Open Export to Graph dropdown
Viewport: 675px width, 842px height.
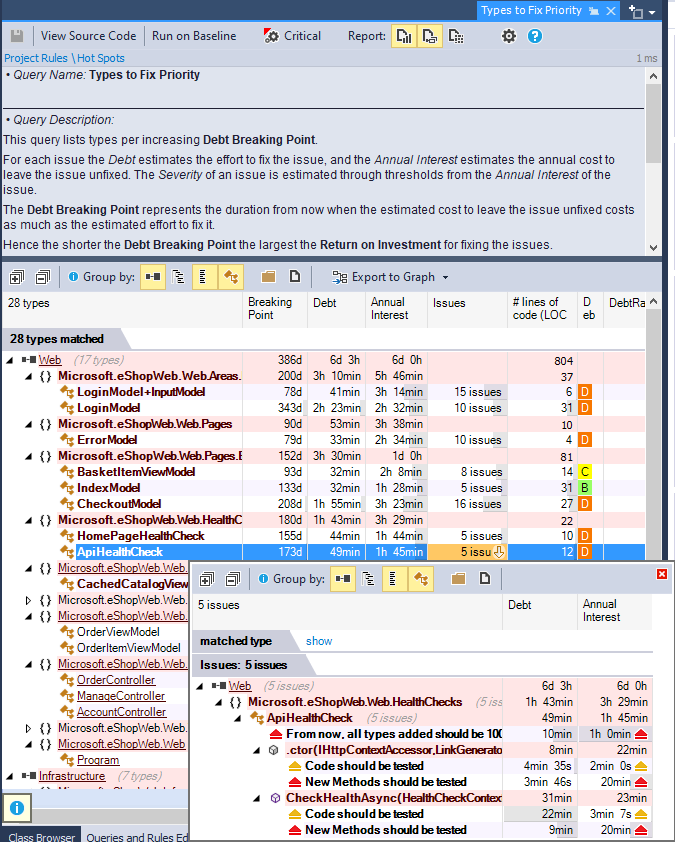point(391,277)
